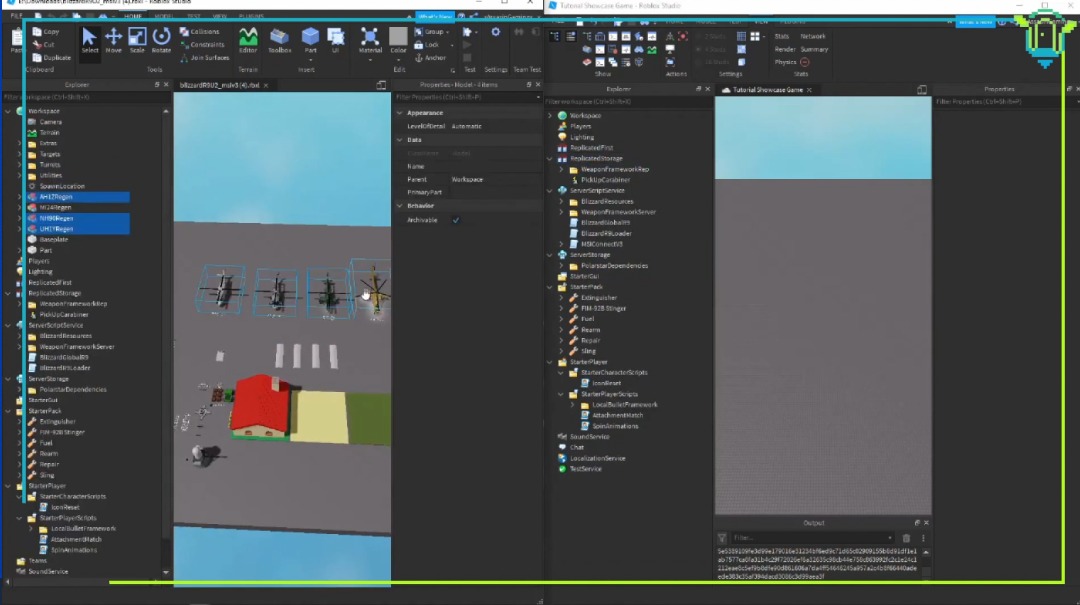
Task: Insert a Part with the cube icon
Action: click(x=311, y=37)
